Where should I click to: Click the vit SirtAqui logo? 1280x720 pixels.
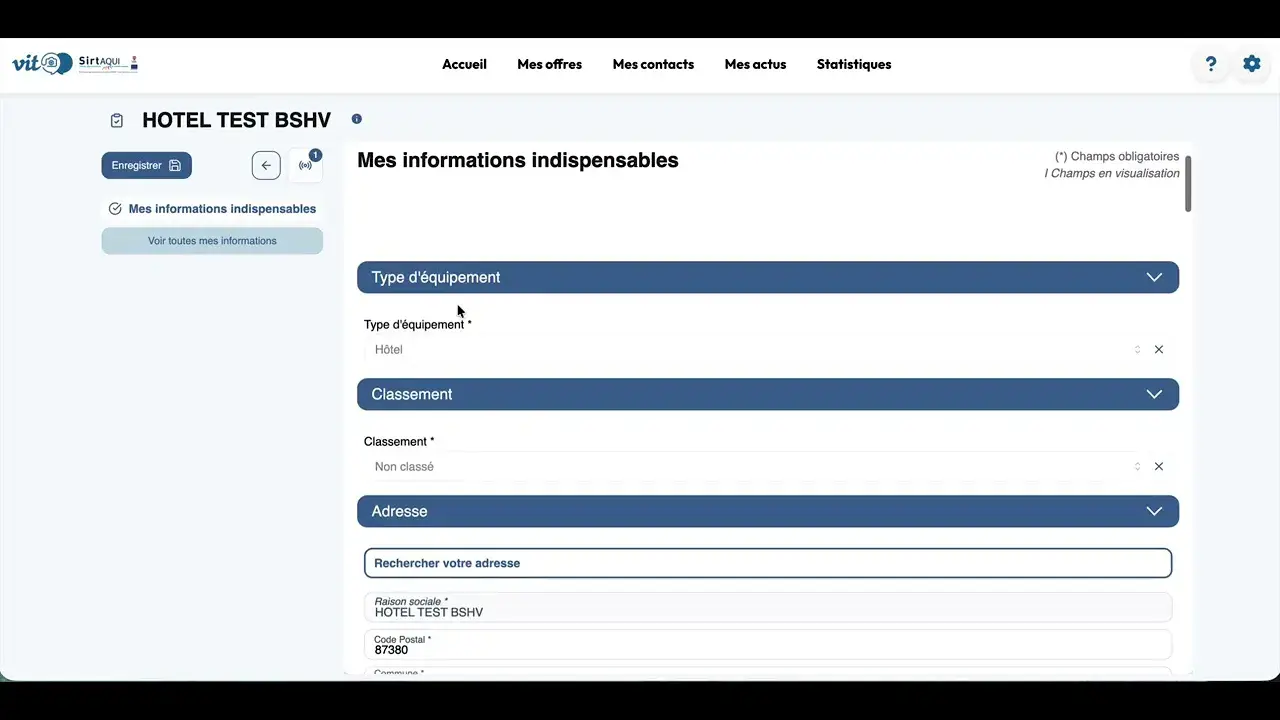click(x=75, y=64)
